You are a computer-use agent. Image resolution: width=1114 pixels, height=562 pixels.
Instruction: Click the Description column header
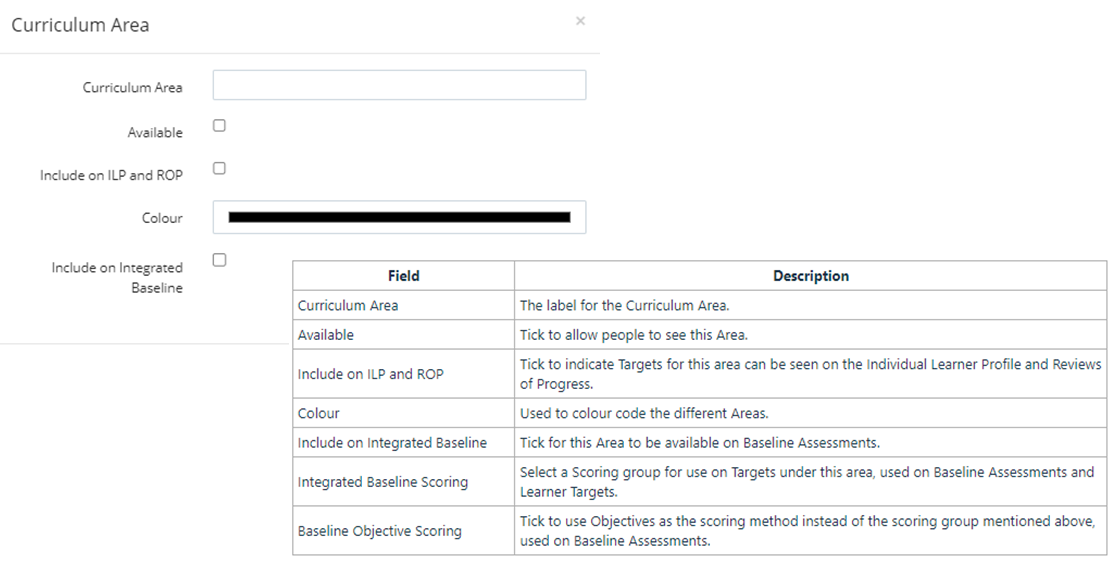[x=811, y=276]
